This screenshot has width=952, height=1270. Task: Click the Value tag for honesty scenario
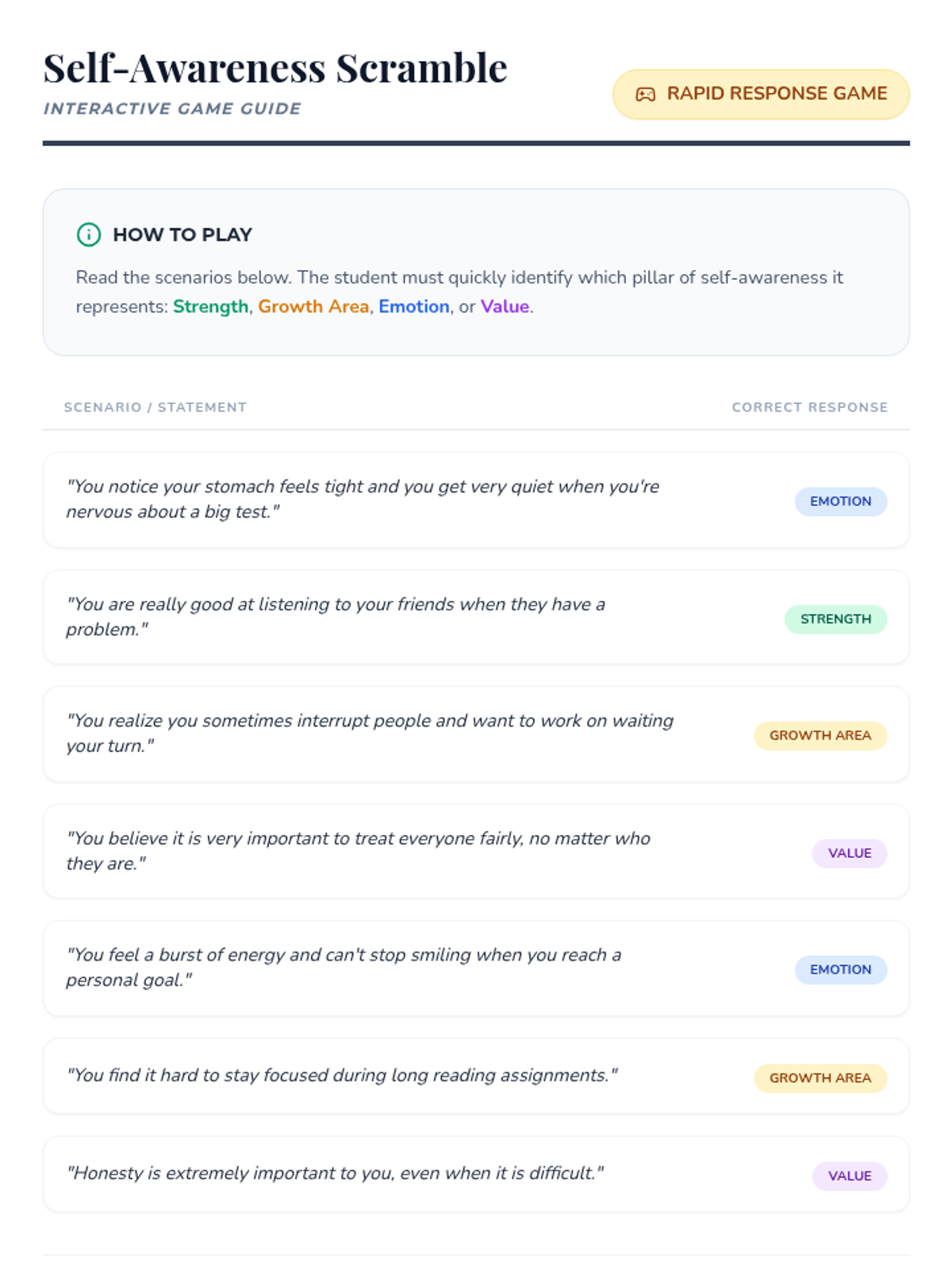849,1176
